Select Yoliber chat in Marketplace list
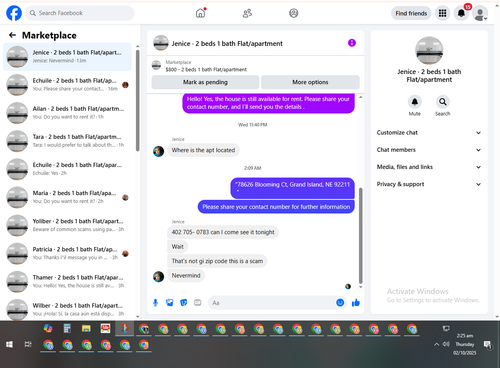The width and height of the screenshot is (500, 368). [x=67, y=225]
